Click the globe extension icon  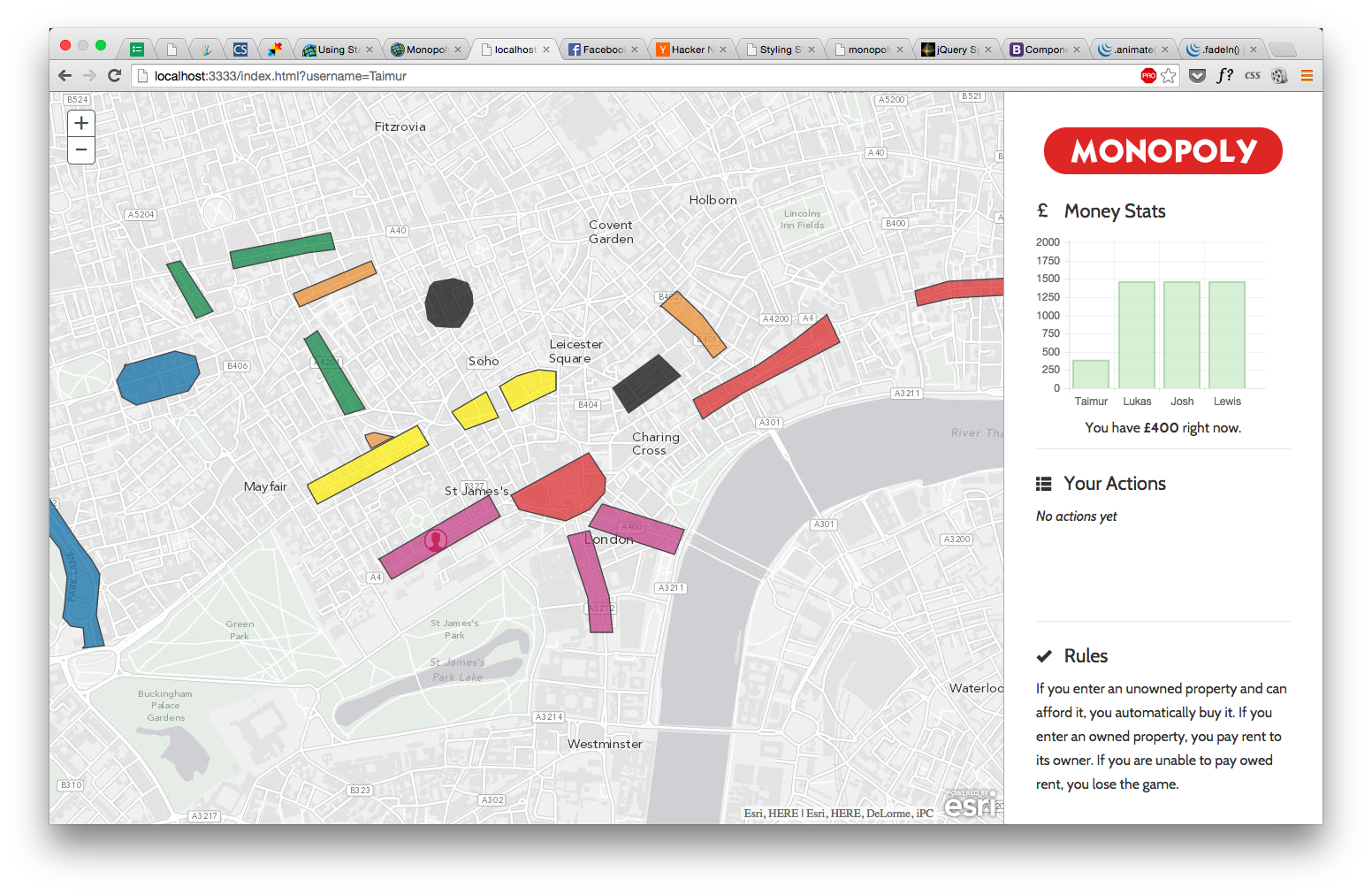coord(1279,76)
